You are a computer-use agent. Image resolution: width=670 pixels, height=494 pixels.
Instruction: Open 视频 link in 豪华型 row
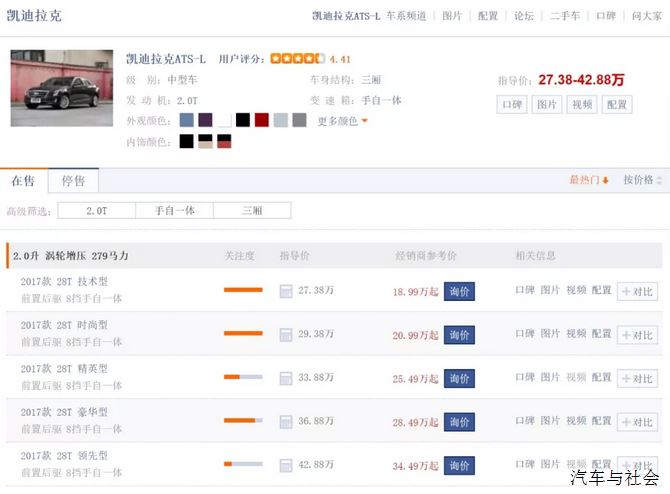pos(576,421)
